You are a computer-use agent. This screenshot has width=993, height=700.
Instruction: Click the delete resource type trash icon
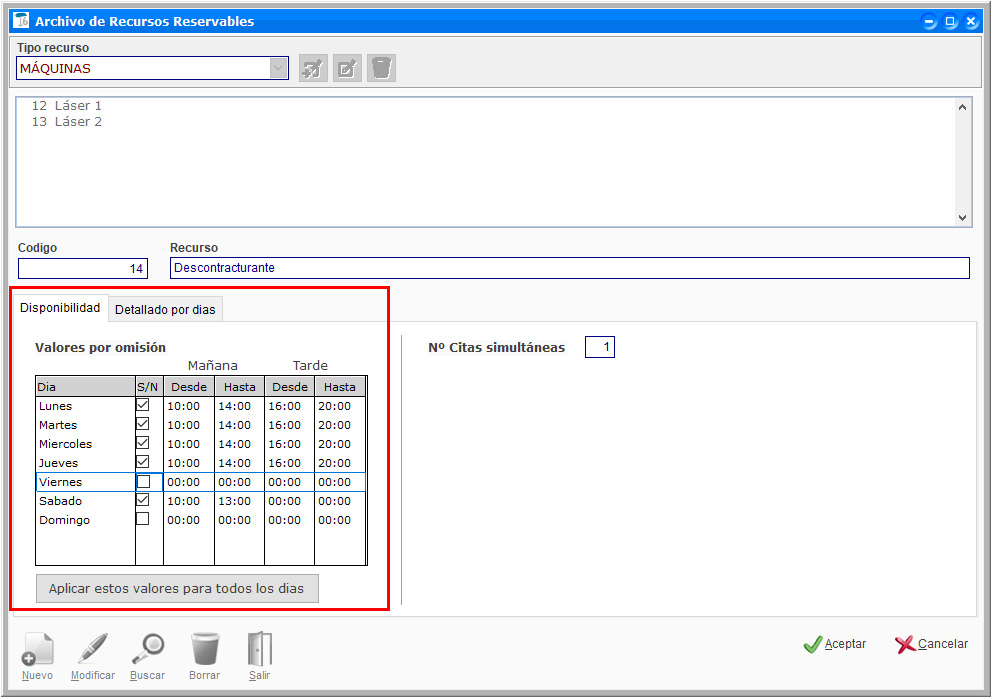[381, 68]
